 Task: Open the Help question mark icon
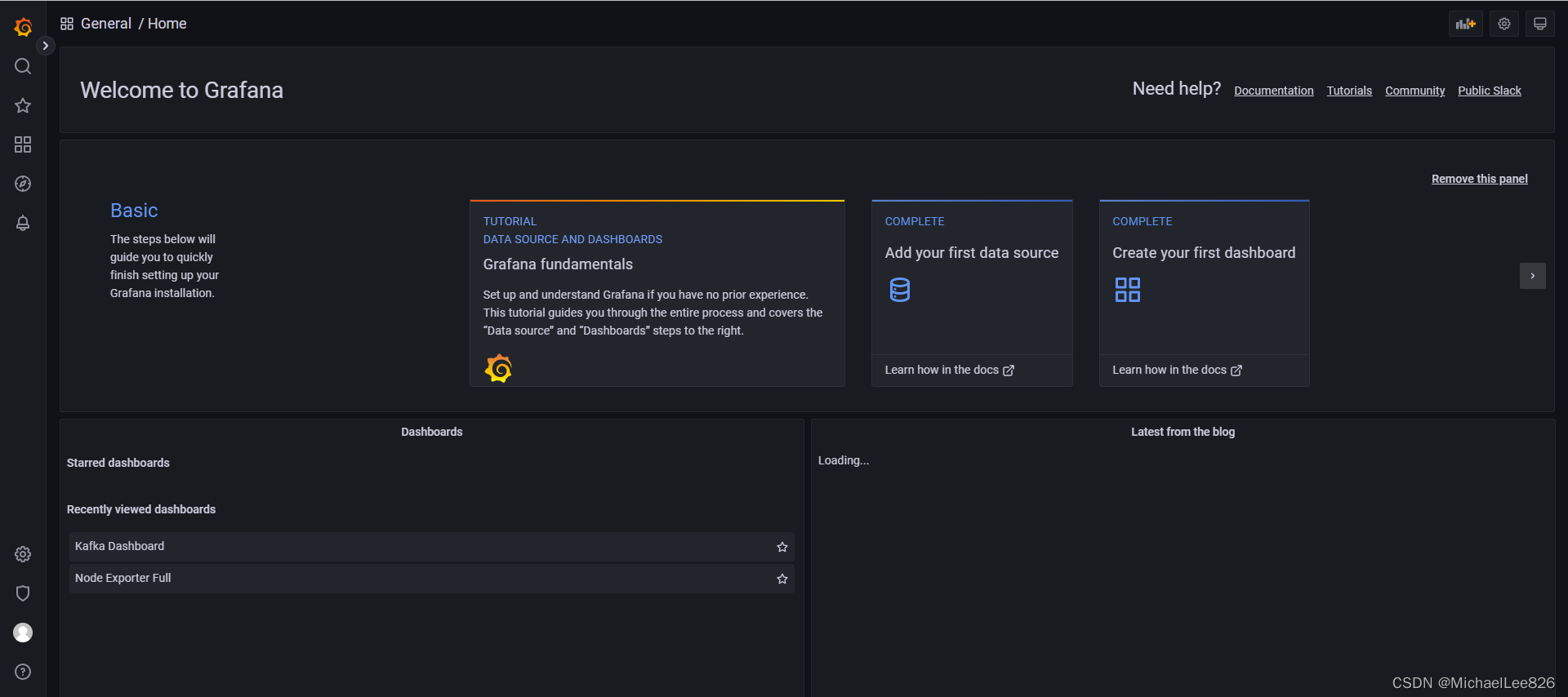(23, 672)
